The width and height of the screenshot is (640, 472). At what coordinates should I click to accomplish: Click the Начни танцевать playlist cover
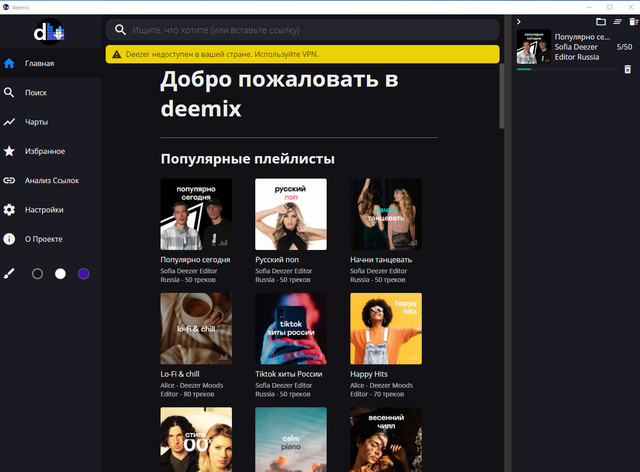386,214
